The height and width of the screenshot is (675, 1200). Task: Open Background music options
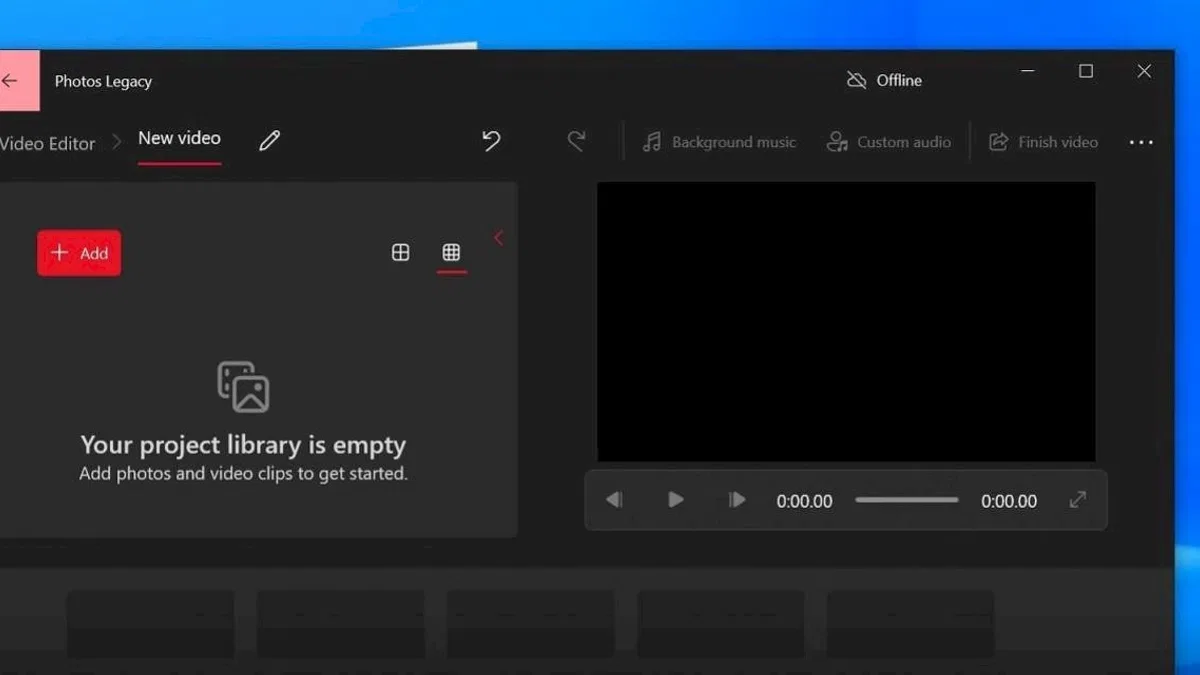coord(719,142)
